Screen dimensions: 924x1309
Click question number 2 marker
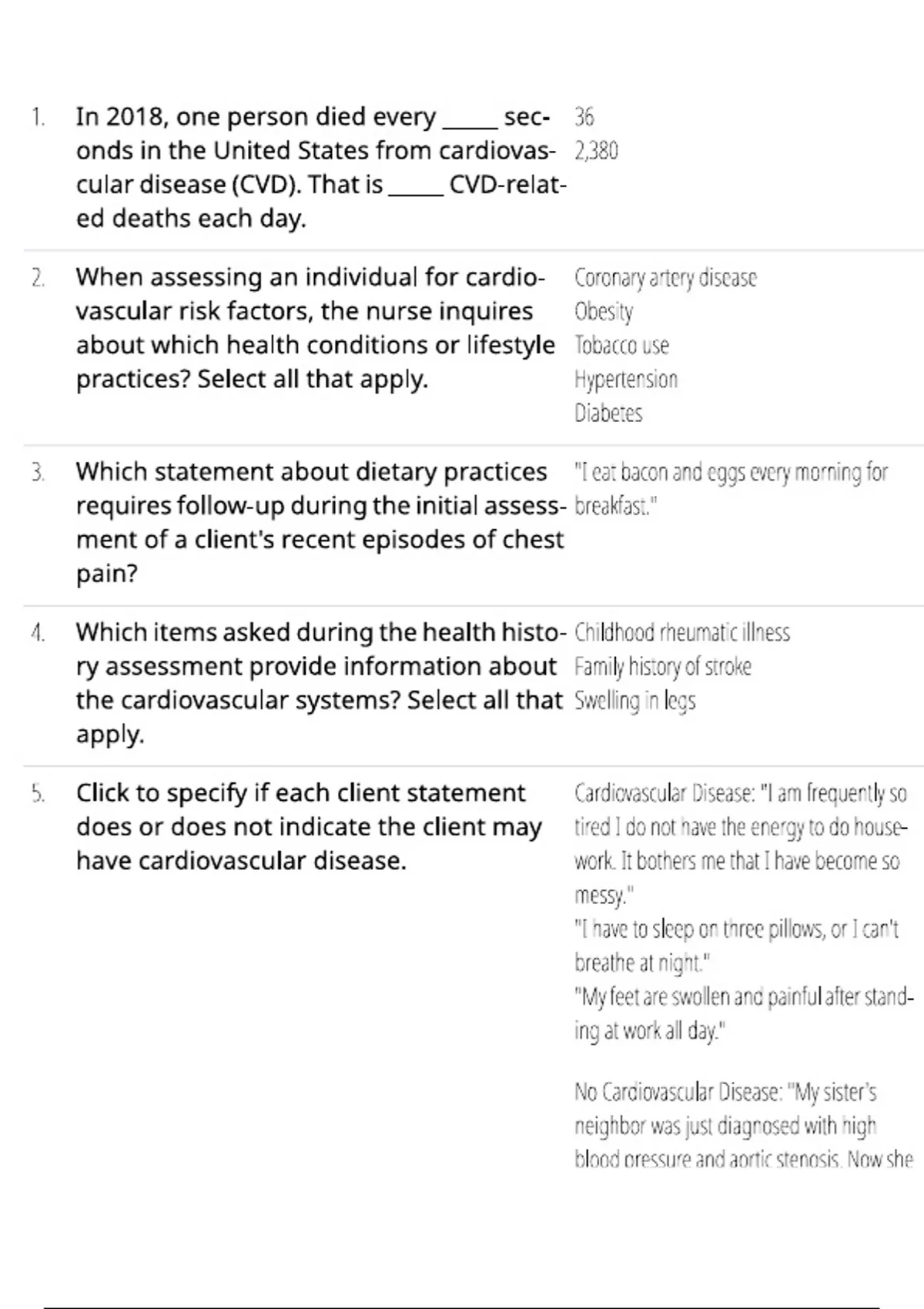[x=38, y=278]
